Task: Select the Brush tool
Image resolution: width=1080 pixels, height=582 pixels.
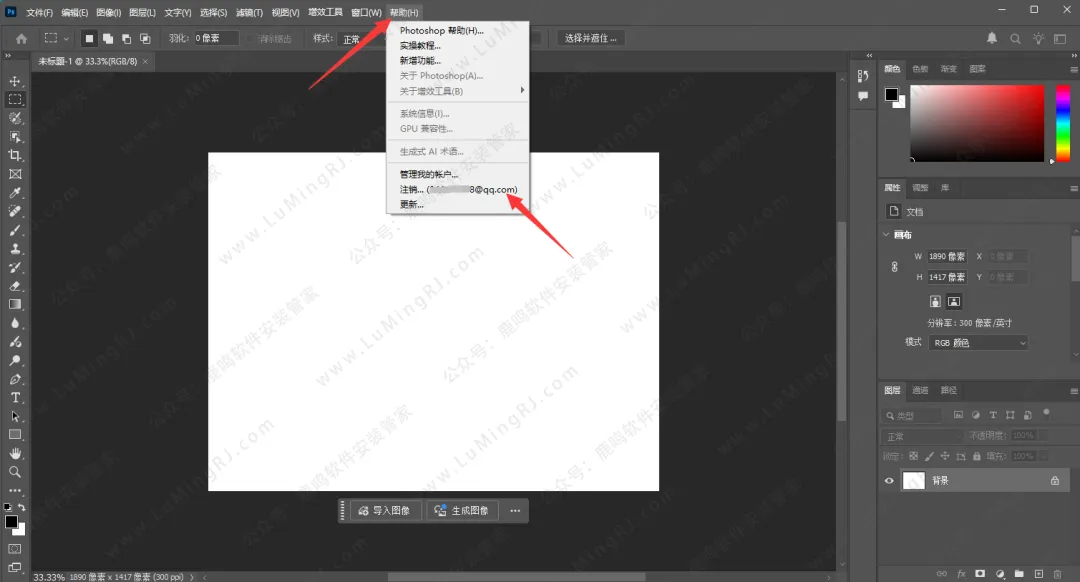Action: [15, 230]
